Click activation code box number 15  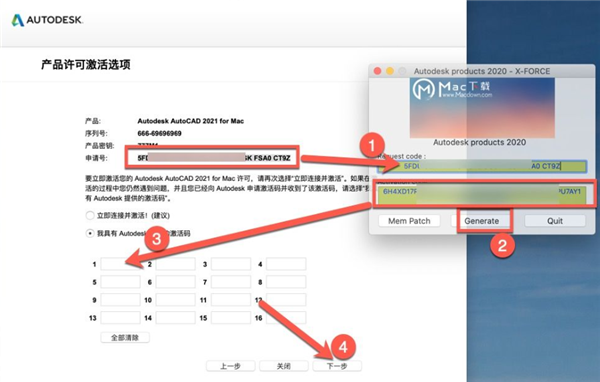(231, 318)
